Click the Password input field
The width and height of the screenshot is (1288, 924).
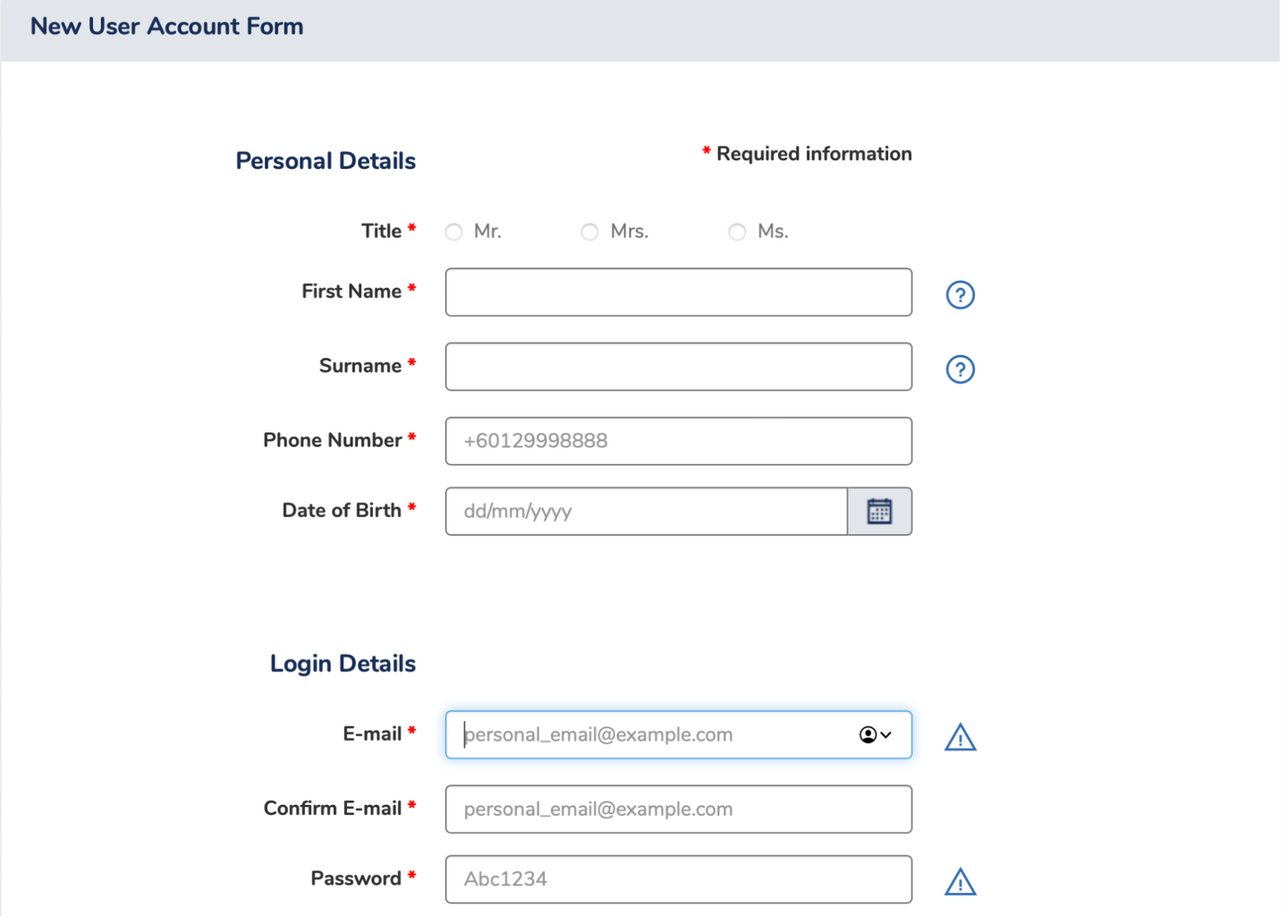(678, 879)
